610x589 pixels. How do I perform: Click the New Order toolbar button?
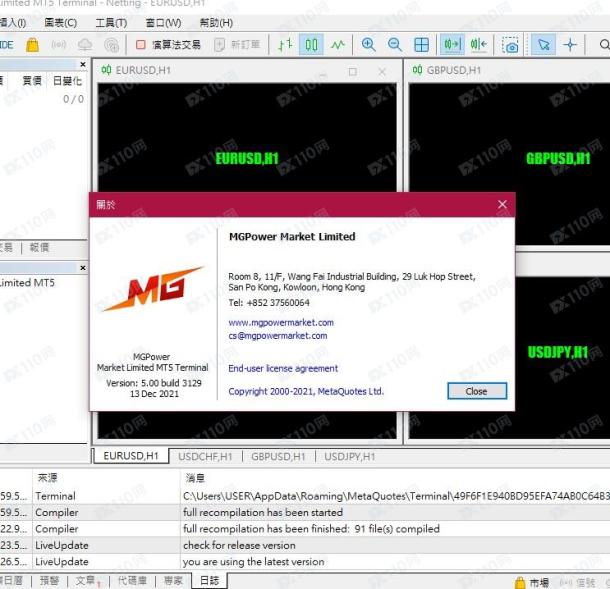pos(237,45)
